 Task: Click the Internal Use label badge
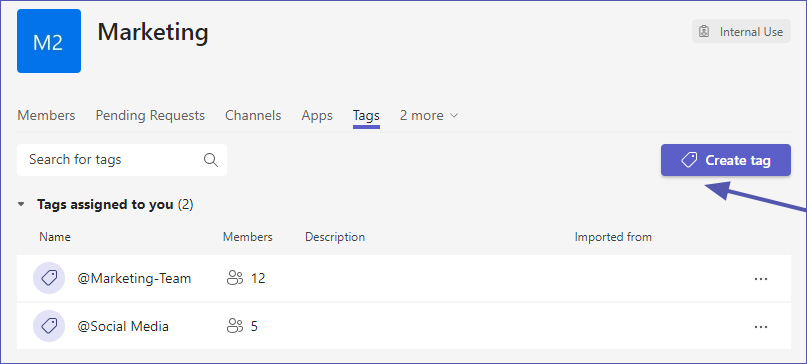click(x=741, y=32)
